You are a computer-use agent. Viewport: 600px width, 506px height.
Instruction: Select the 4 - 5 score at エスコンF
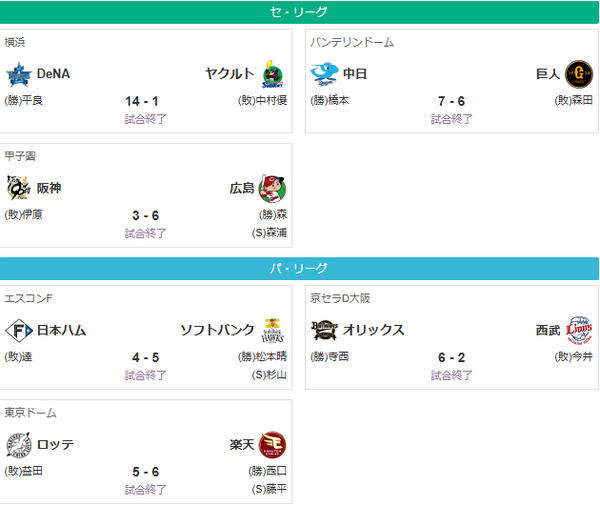coord(145,357)
